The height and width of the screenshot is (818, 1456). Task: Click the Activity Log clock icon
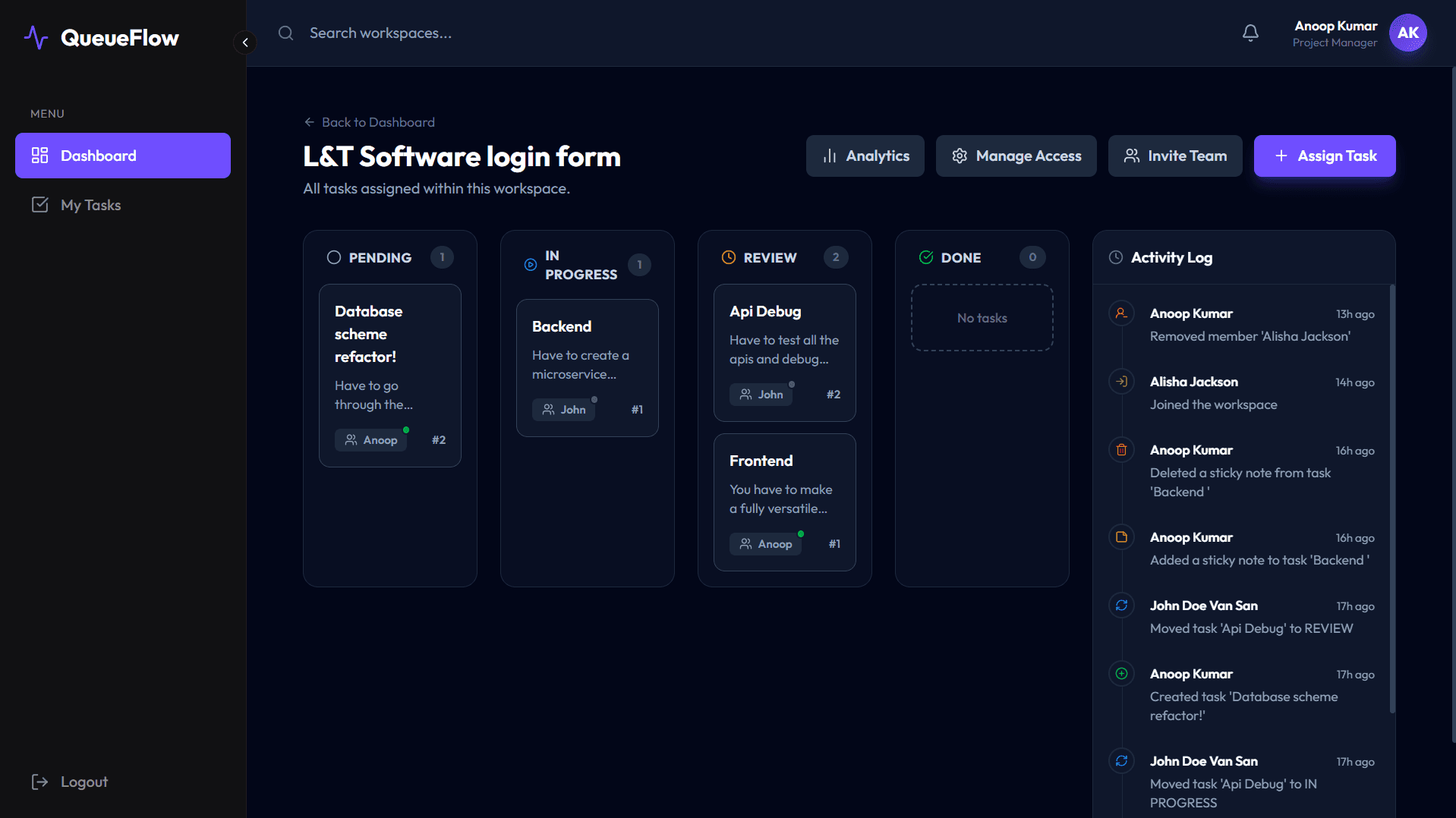point(1116,257)
